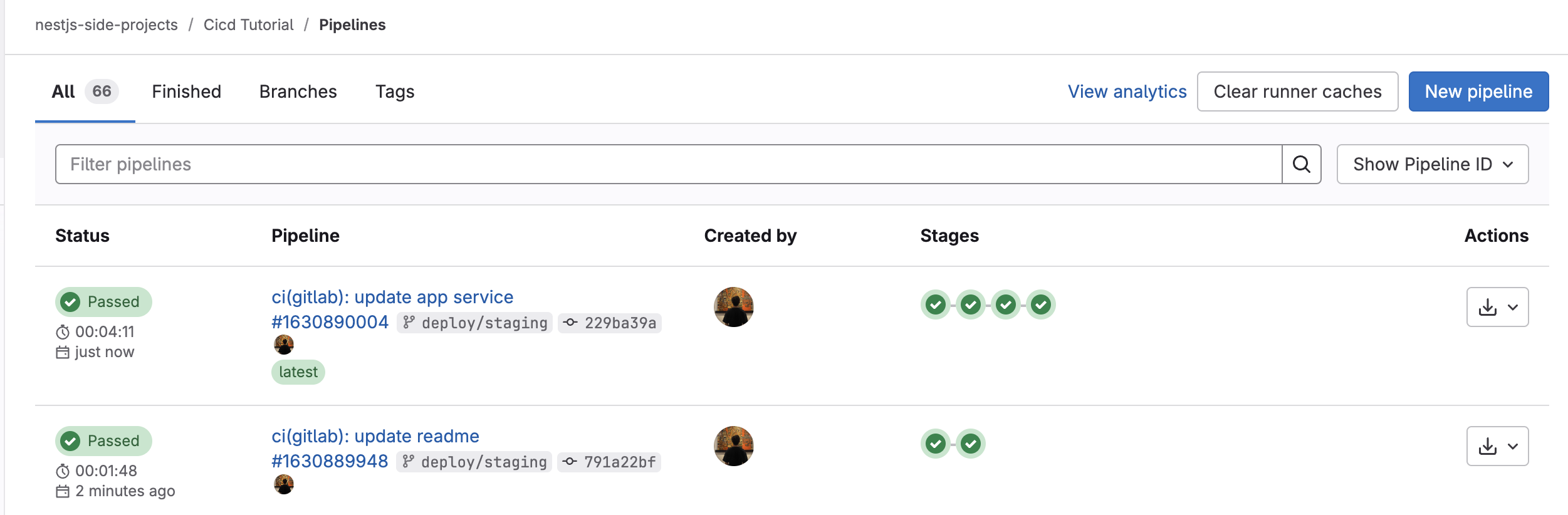This screenshot has height=515, width=1568.
Task: Open the Show Pipeline ID dropdown
Action: point(1432,164)
